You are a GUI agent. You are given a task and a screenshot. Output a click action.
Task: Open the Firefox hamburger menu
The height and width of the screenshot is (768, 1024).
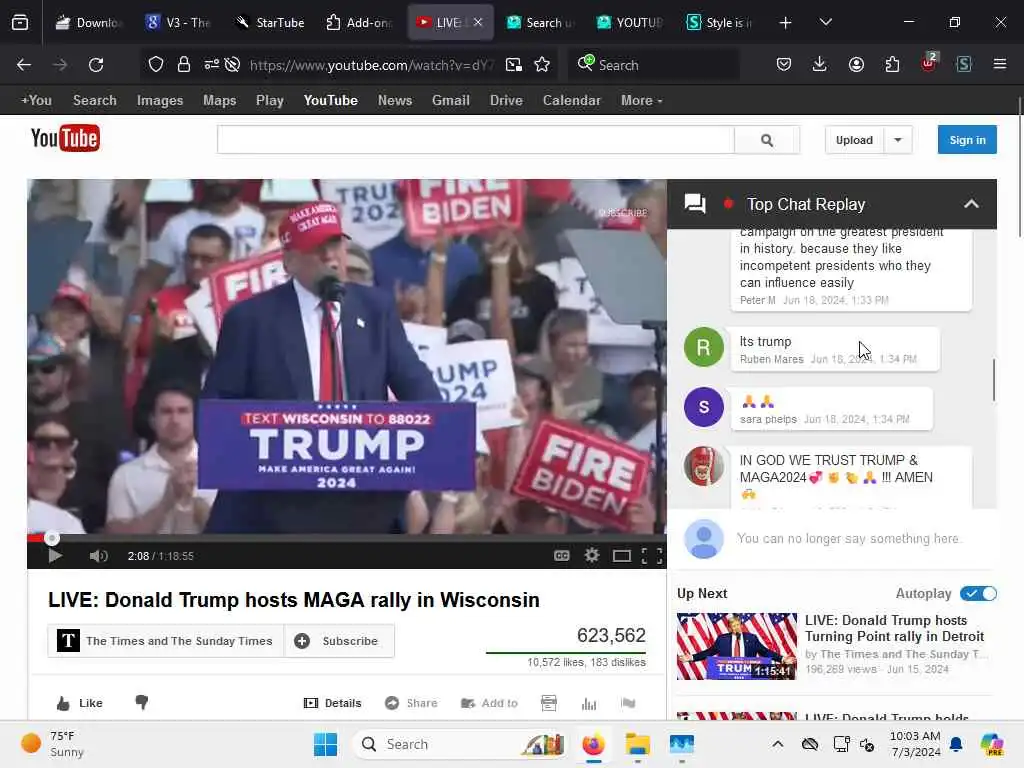click(1000, 64)
